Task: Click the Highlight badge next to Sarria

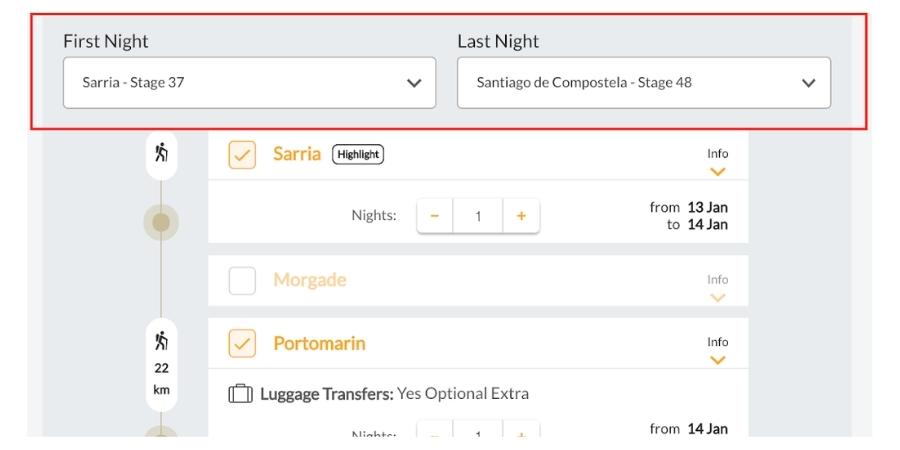Action: pos(358,154)
